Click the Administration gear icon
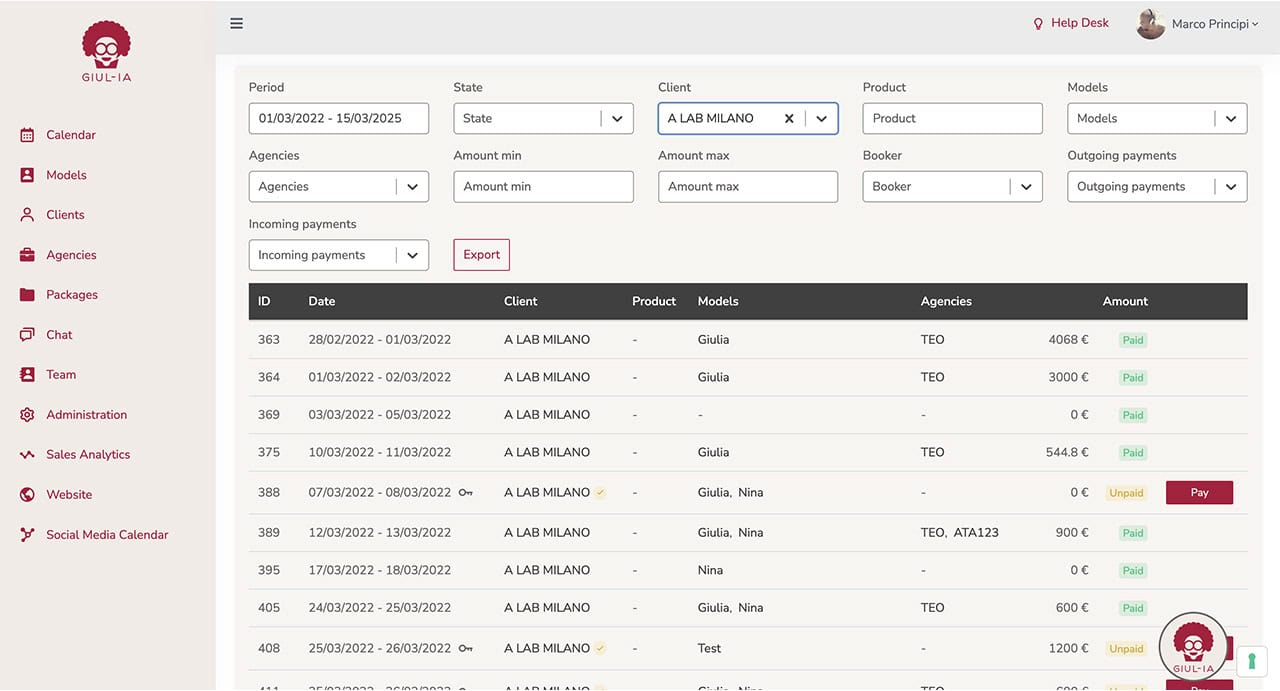The height and width of the screenshot is (691, 1280). pyautogui.click(x=27, y=415)
